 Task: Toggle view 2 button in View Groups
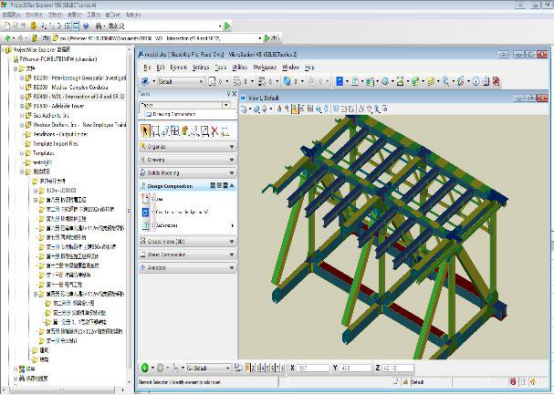tap(253, 368)
